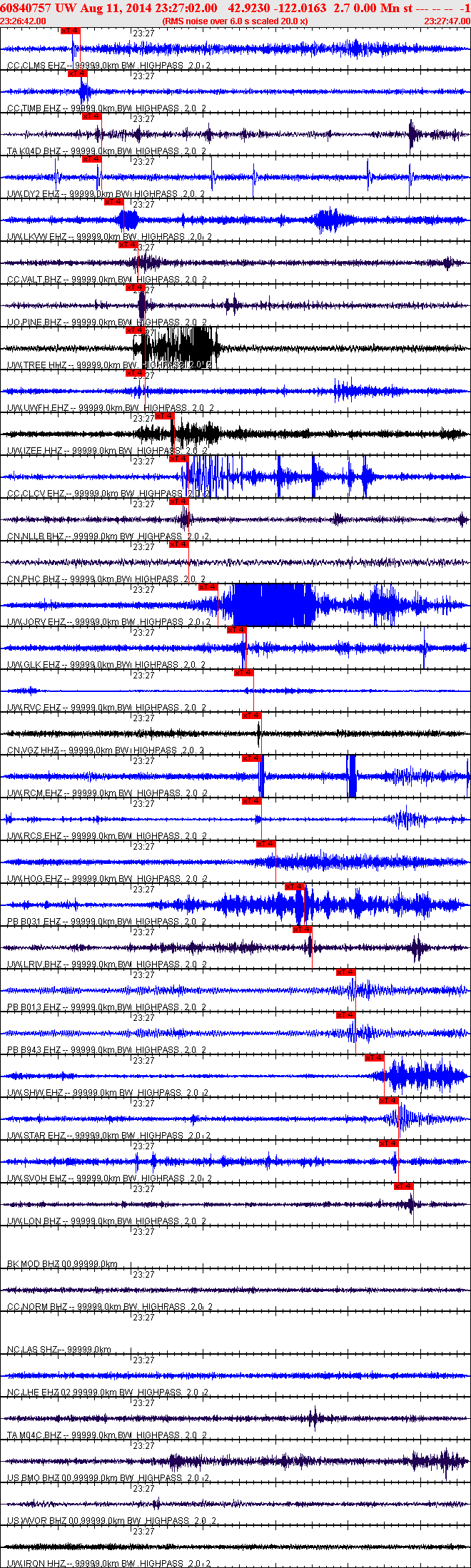Viewport: 471px width, 1568px height.
Task: Select the pick flag on the UW.JORV trace
Action: click(x=208, y=587)
